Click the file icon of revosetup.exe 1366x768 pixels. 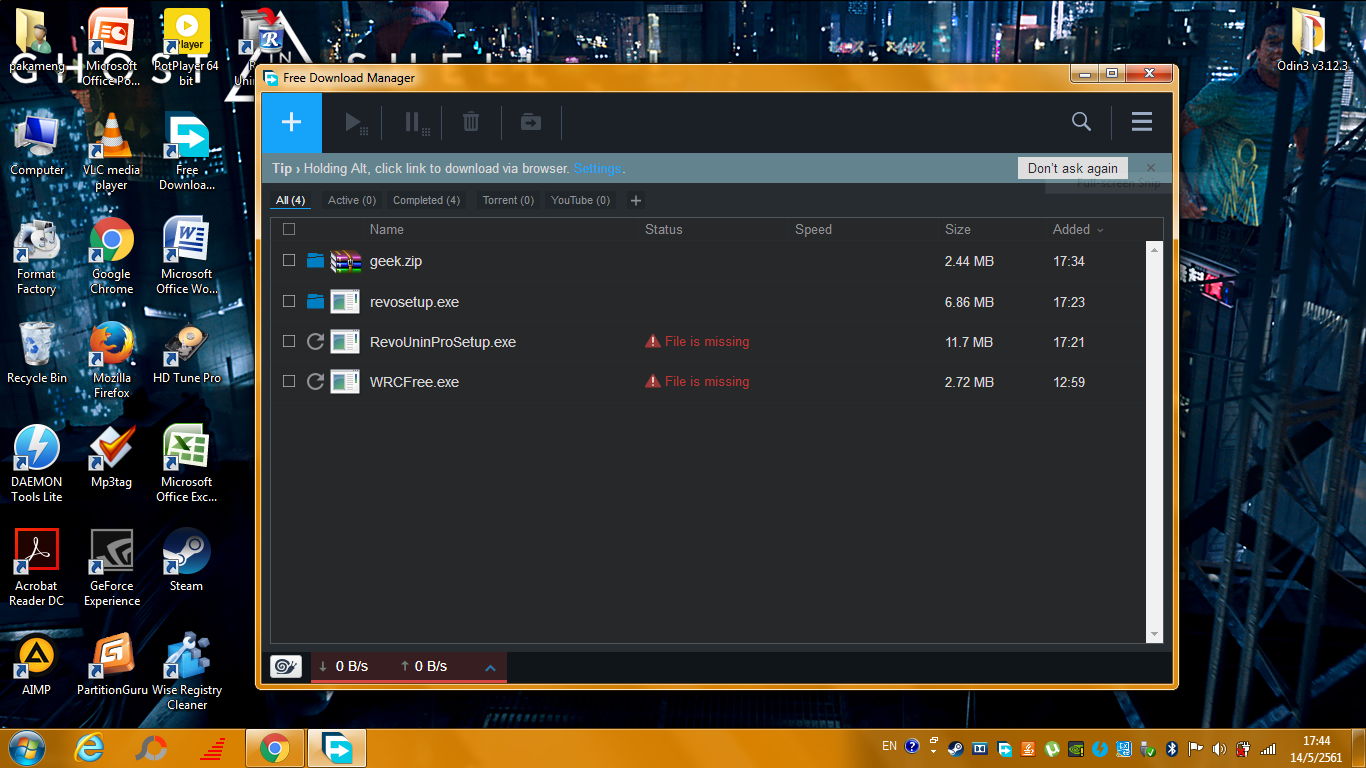coord(345,301)
